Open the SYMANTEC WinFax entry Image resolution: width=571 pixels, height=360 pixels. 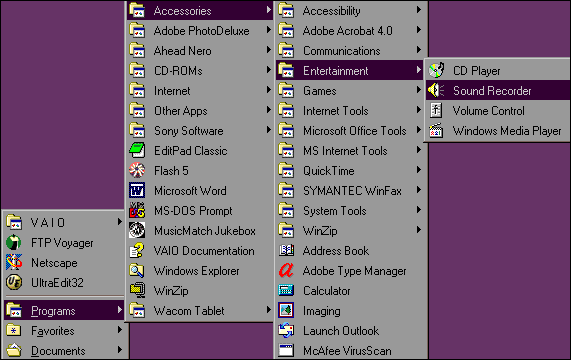350,190
